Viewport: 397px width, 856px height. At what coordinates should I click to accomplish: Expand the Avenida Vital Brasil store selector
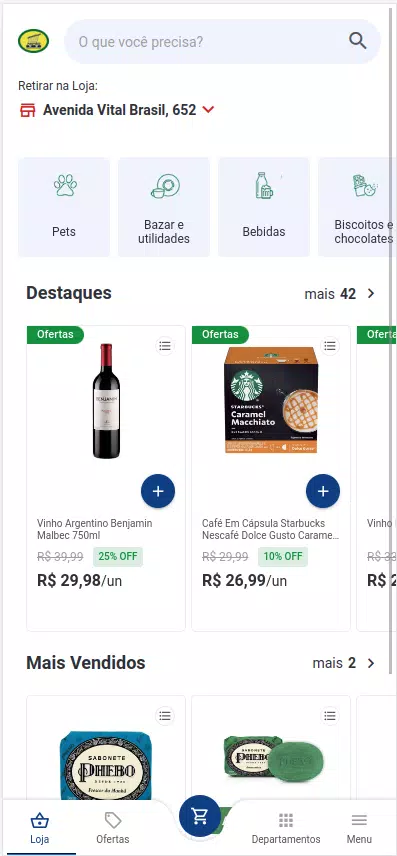coord(117,110)
